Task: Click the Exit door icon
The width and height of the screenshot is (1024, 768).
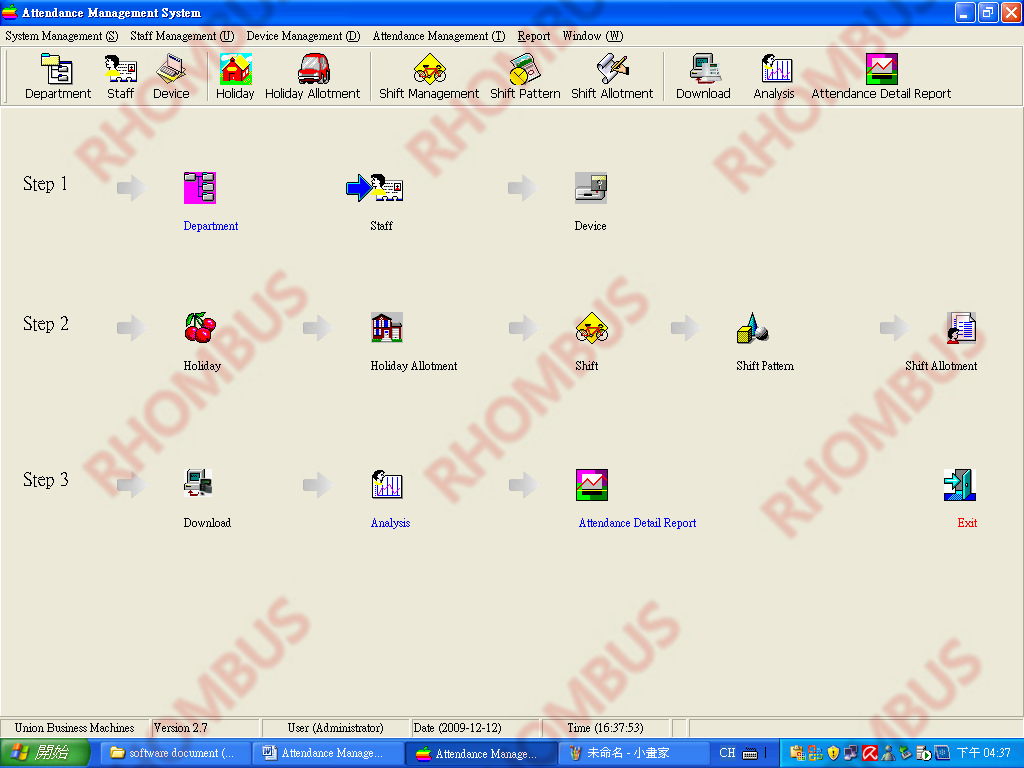Action: [x=959, y=484]
